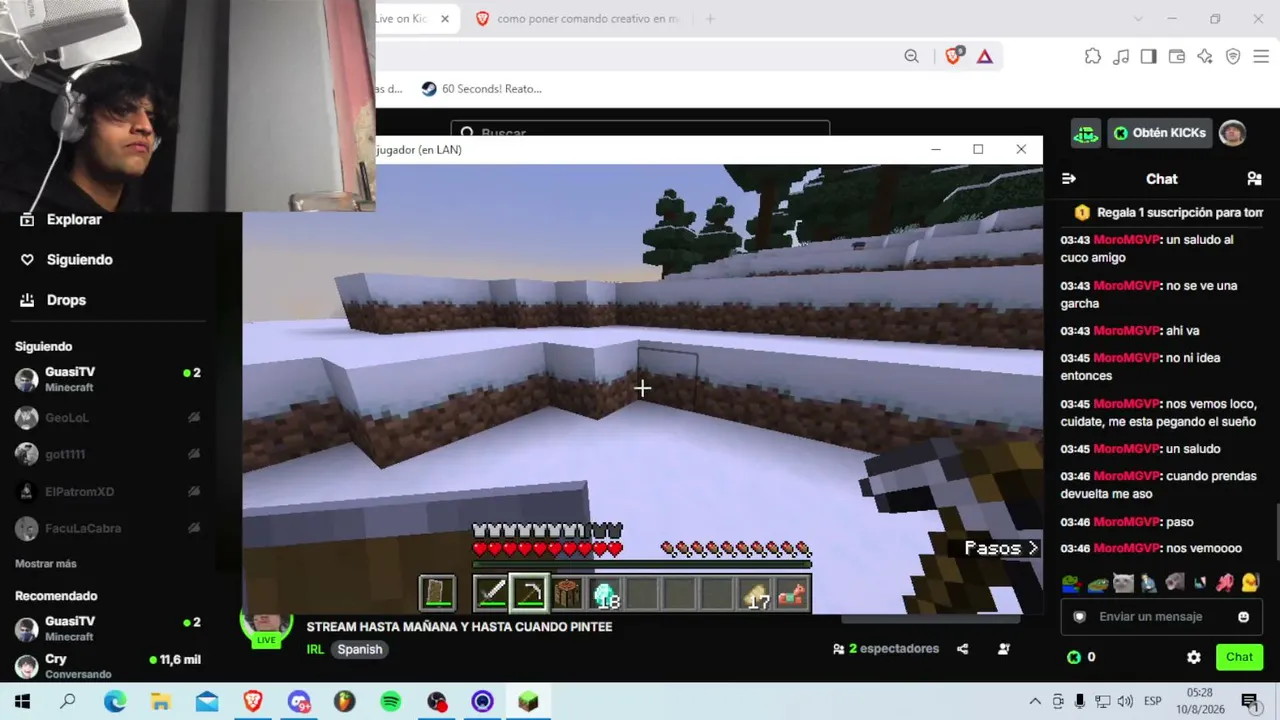Click the Minecraft icon in taskbar

pyautogui.click(x=528, y=702)
